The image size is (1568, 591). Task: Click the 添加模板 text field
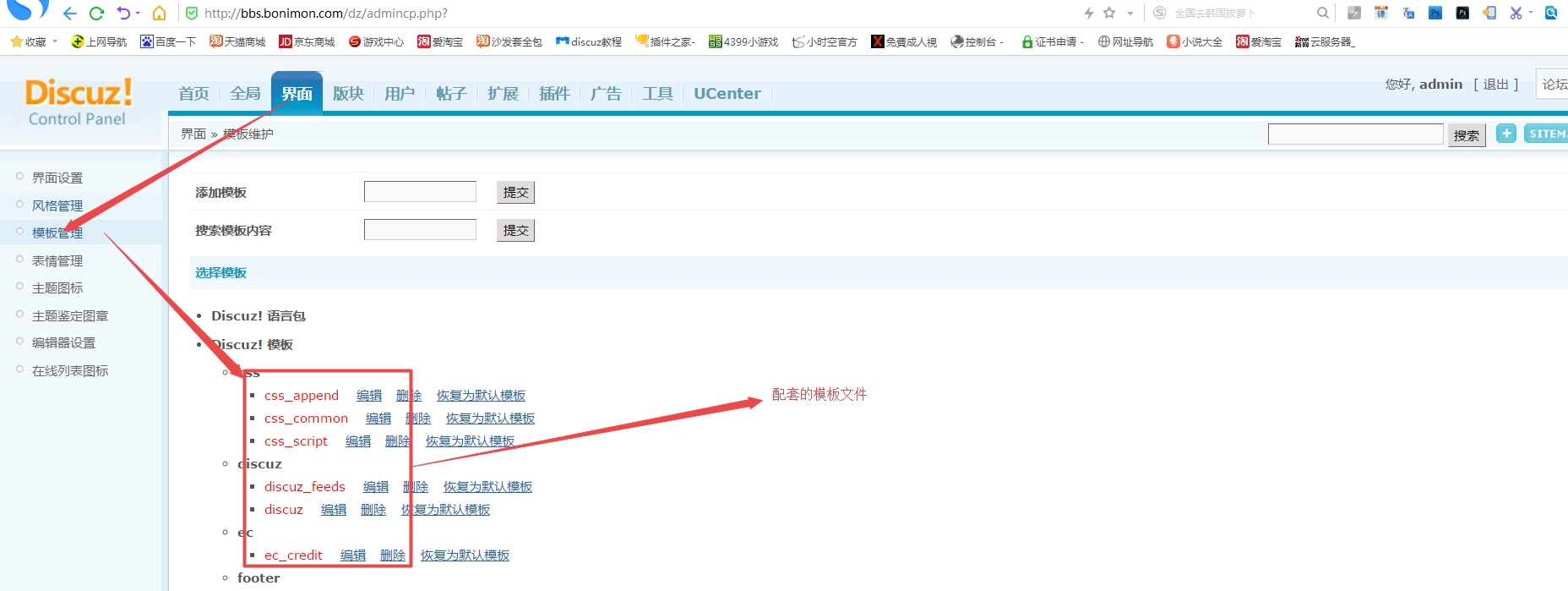(420, 192)
